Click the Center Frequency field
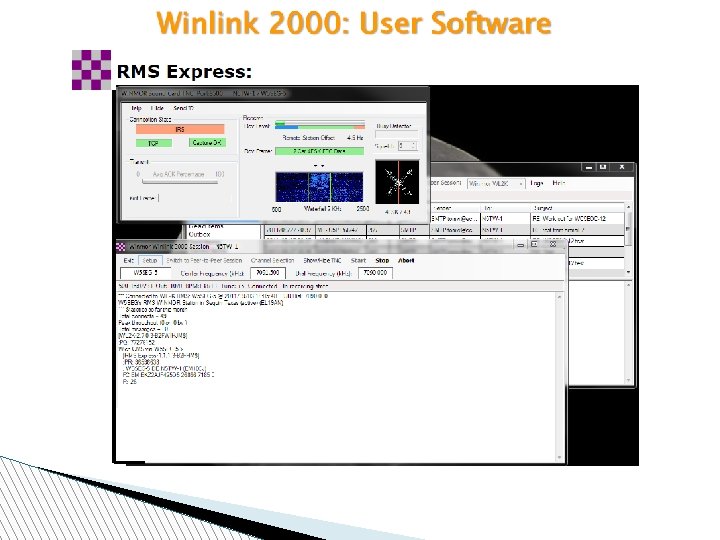The width and height of the screenshot is (720, 540). pos(268,273)
